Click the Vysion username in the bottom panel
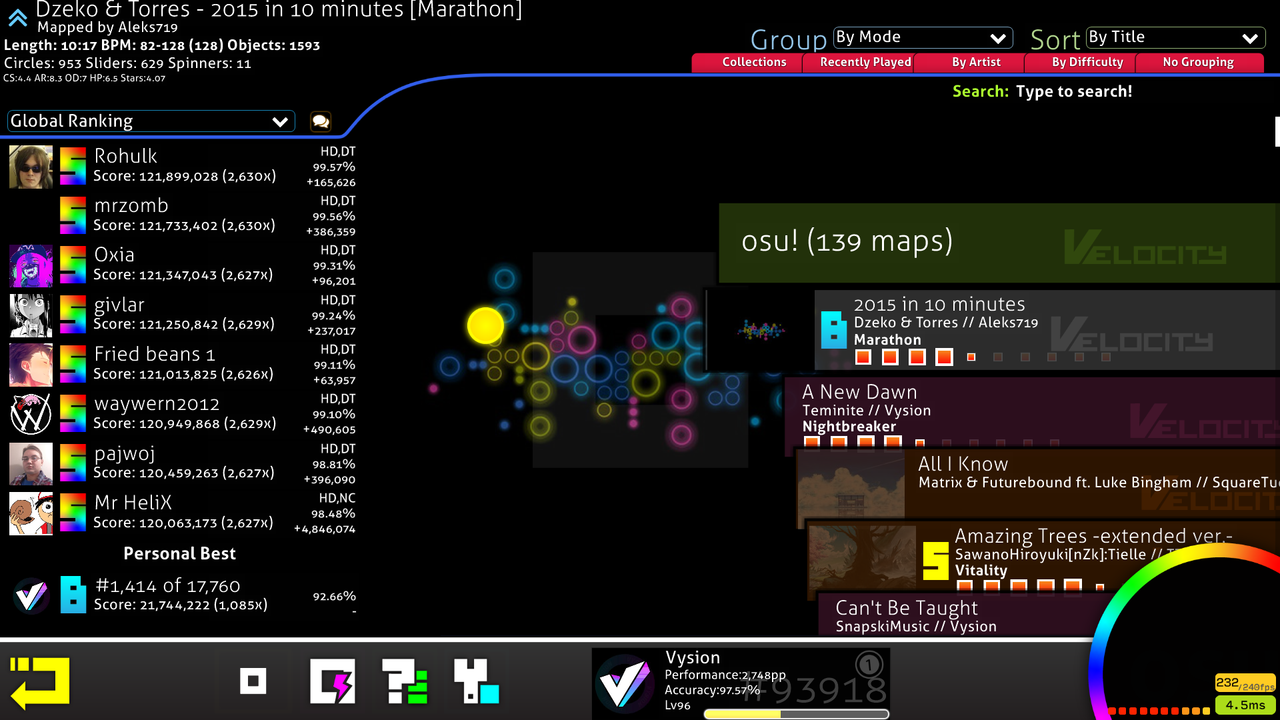The width and height of the screenshot is (1280, 720). point(693,658)
